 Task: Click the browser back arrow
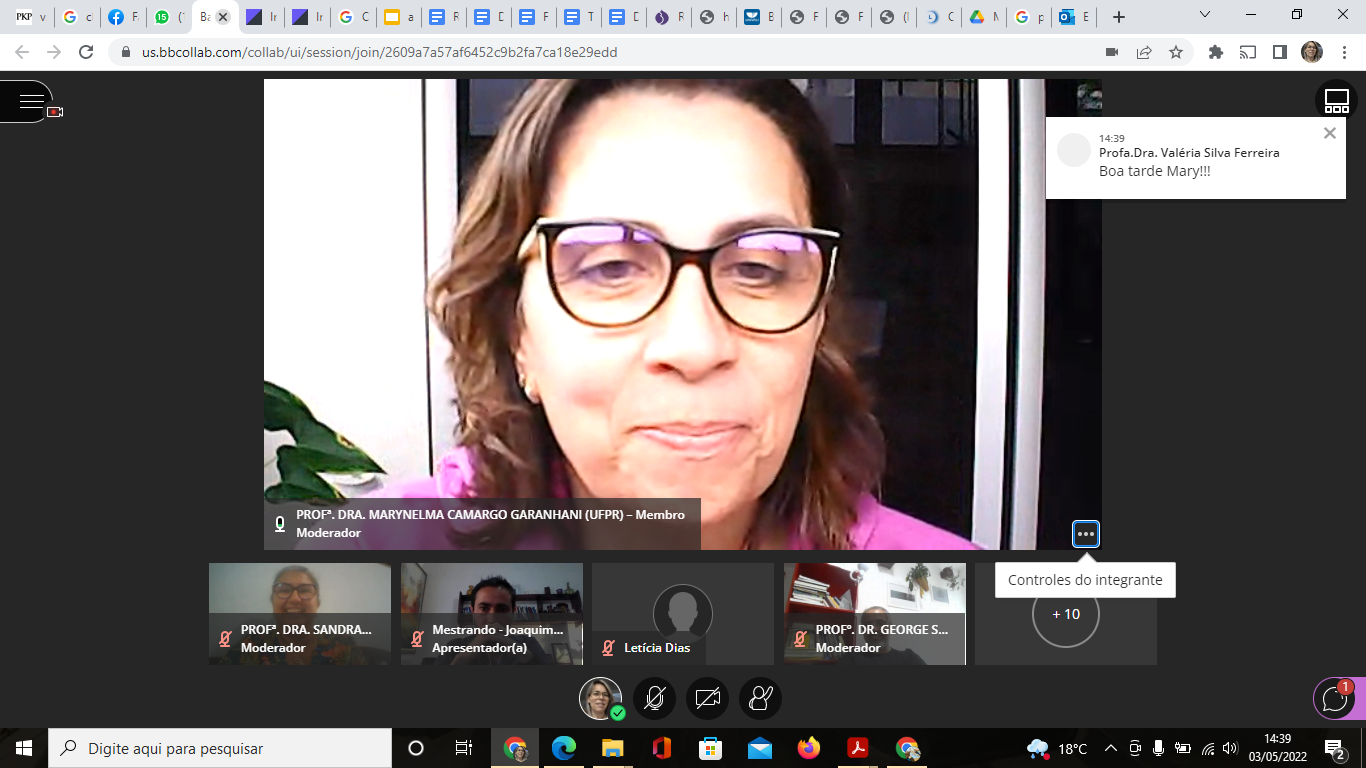22,52
